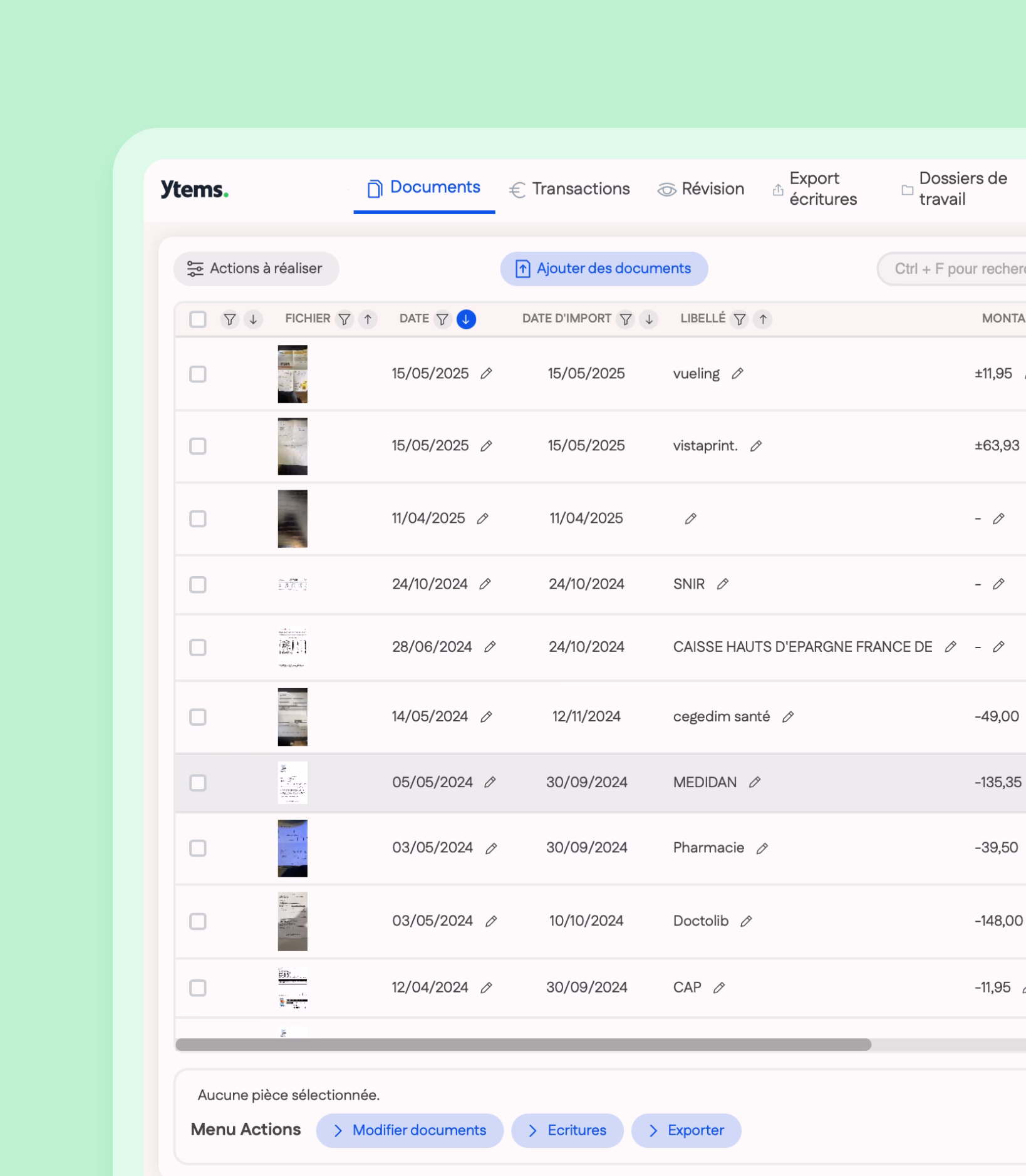Click the Ytems logo

coord(195,189)
